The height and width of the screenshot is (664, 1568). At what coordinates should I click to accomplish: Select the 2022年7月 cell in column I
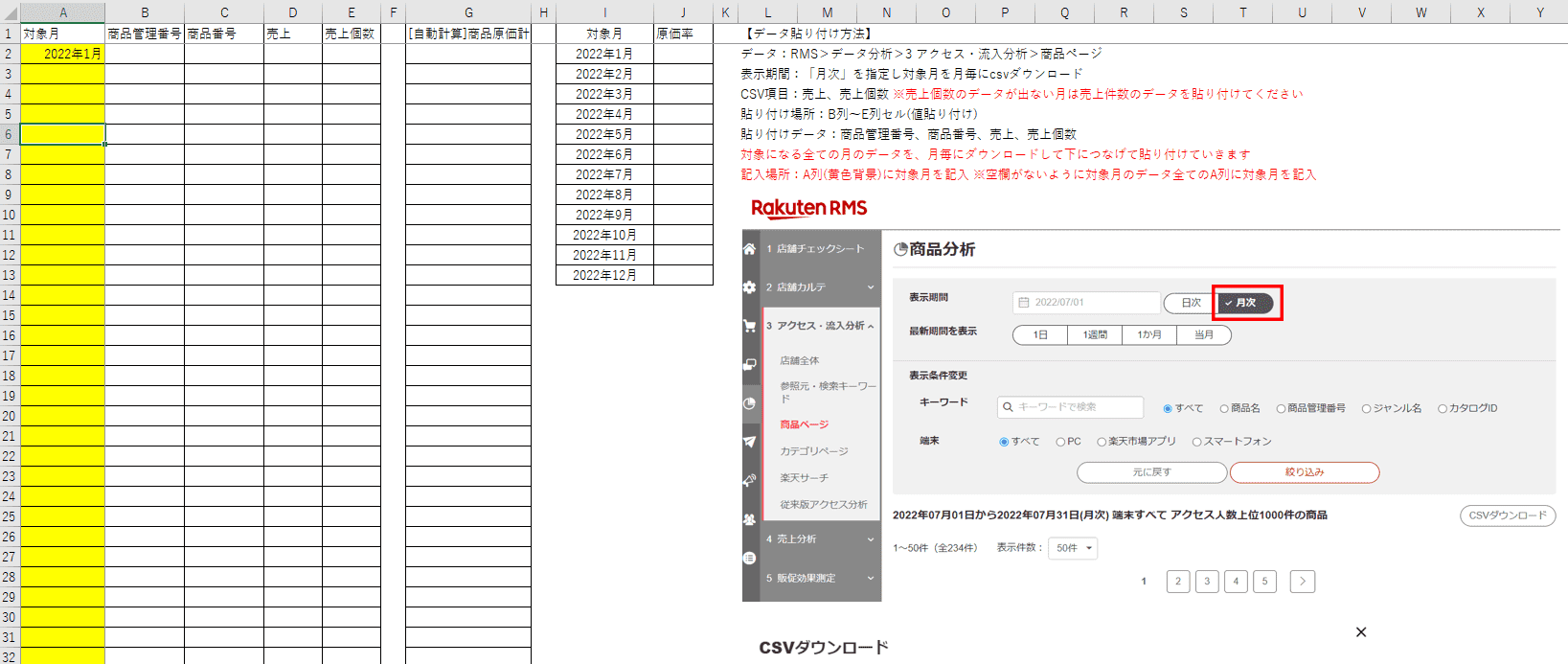(604, 174)
